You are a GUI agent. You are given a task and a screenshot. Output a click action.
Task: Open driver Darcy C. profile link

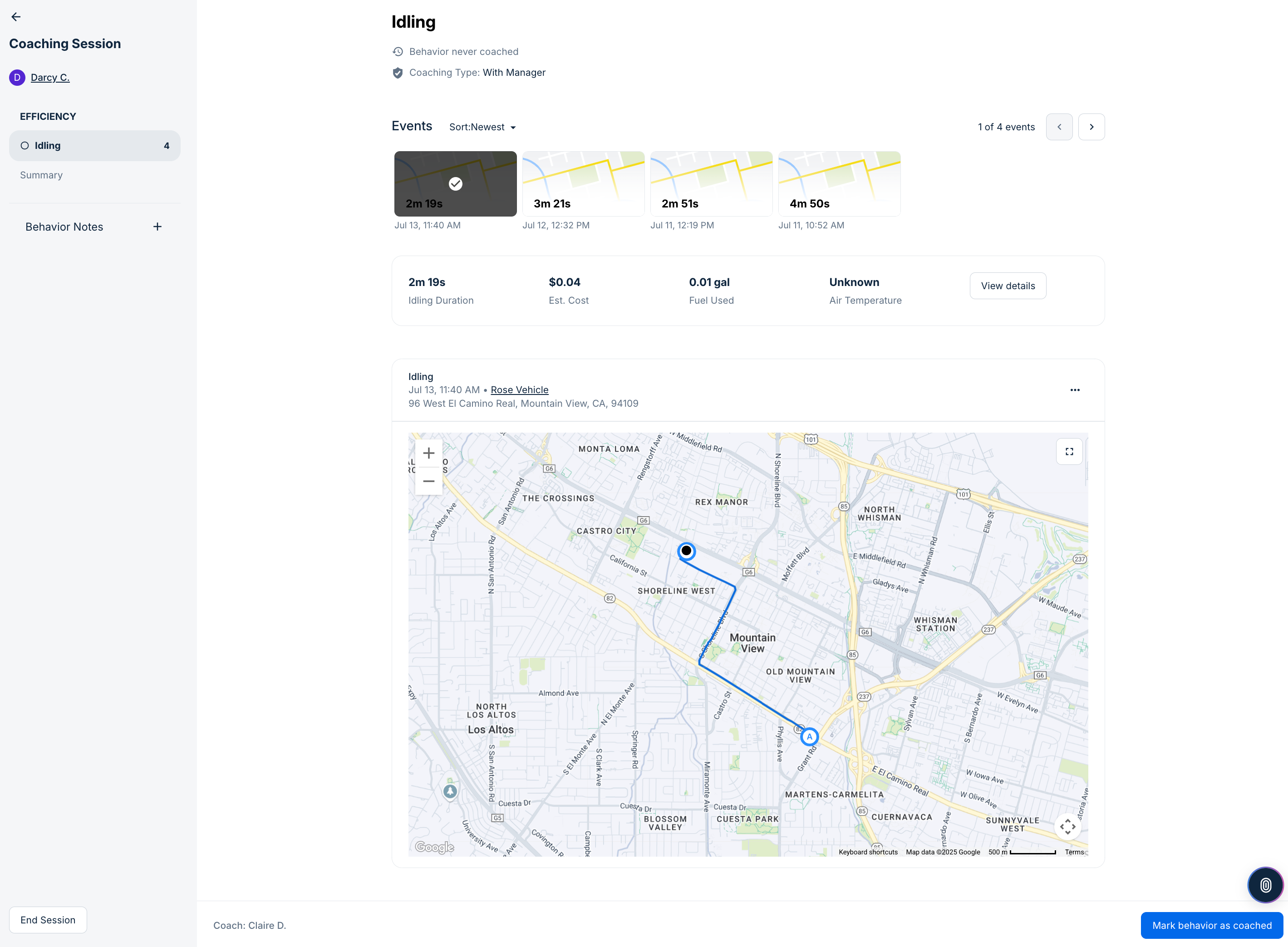(x=50, y=77)
